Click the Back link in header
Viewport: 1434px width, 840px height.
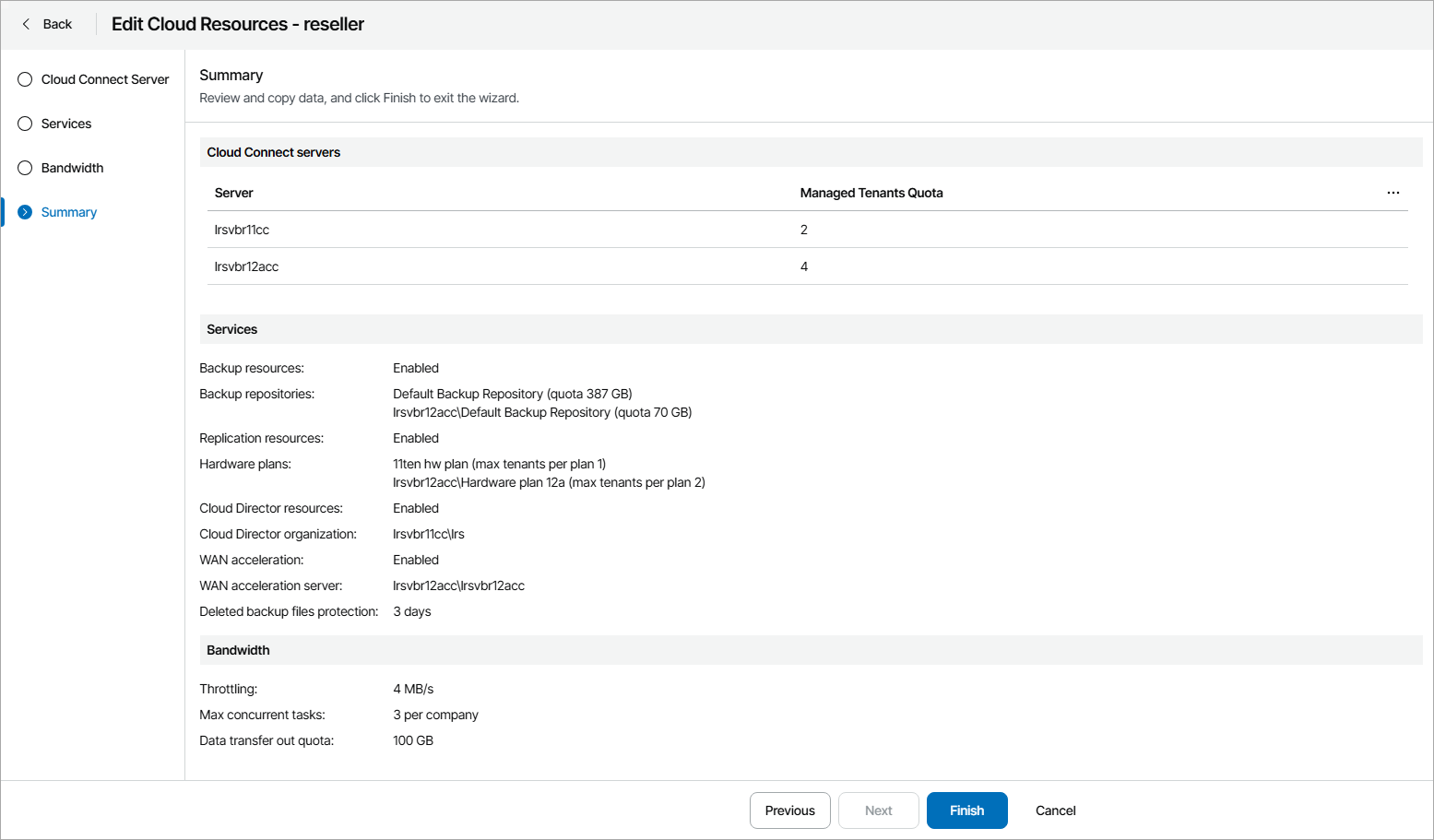click(x=57, y=24)
